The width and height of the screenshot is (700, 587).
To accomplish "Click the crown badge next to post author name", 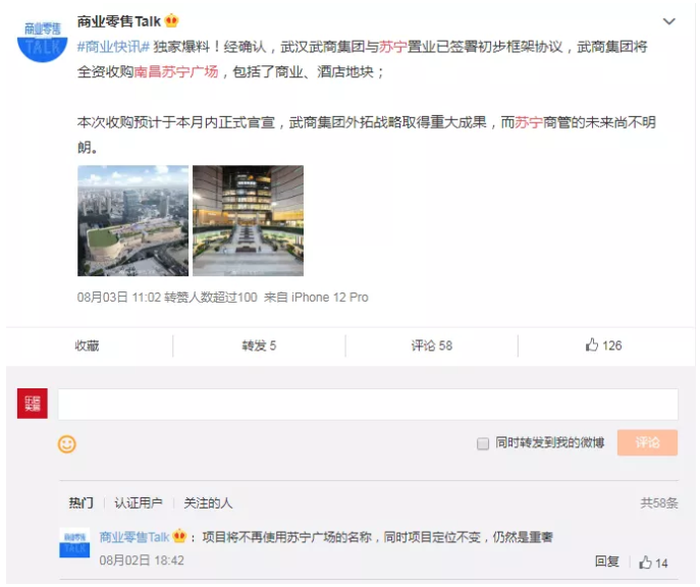I will click(x=172, y=21).
